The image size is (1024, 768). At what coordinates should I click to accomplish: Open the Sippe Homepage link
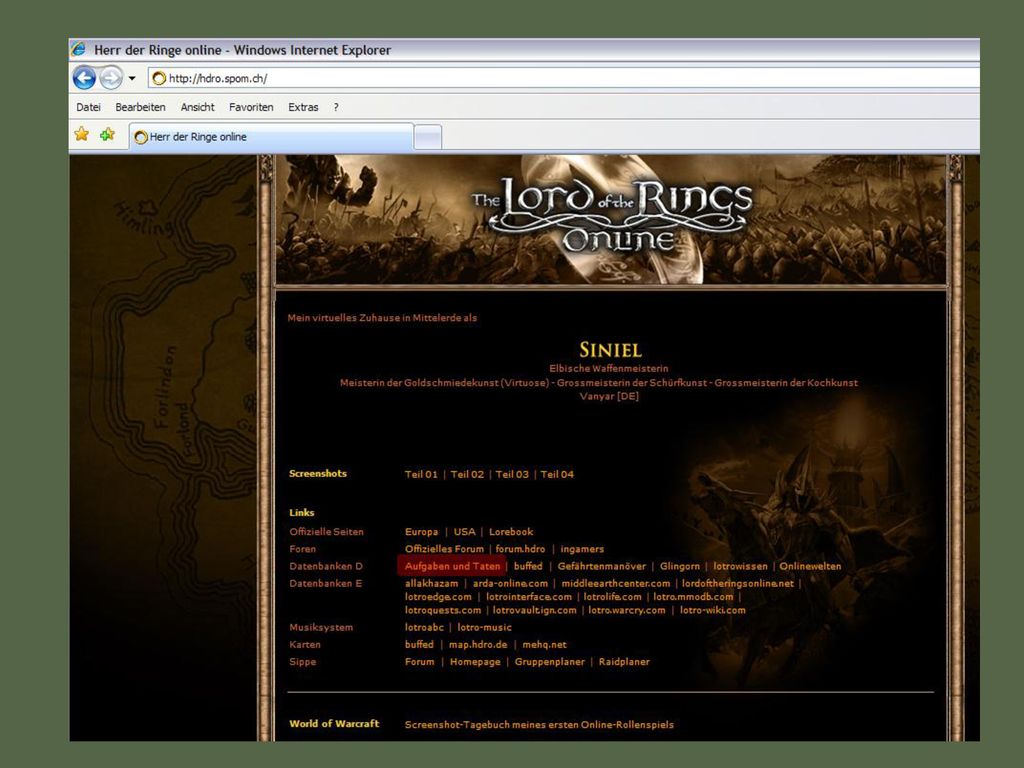(475, 662)
